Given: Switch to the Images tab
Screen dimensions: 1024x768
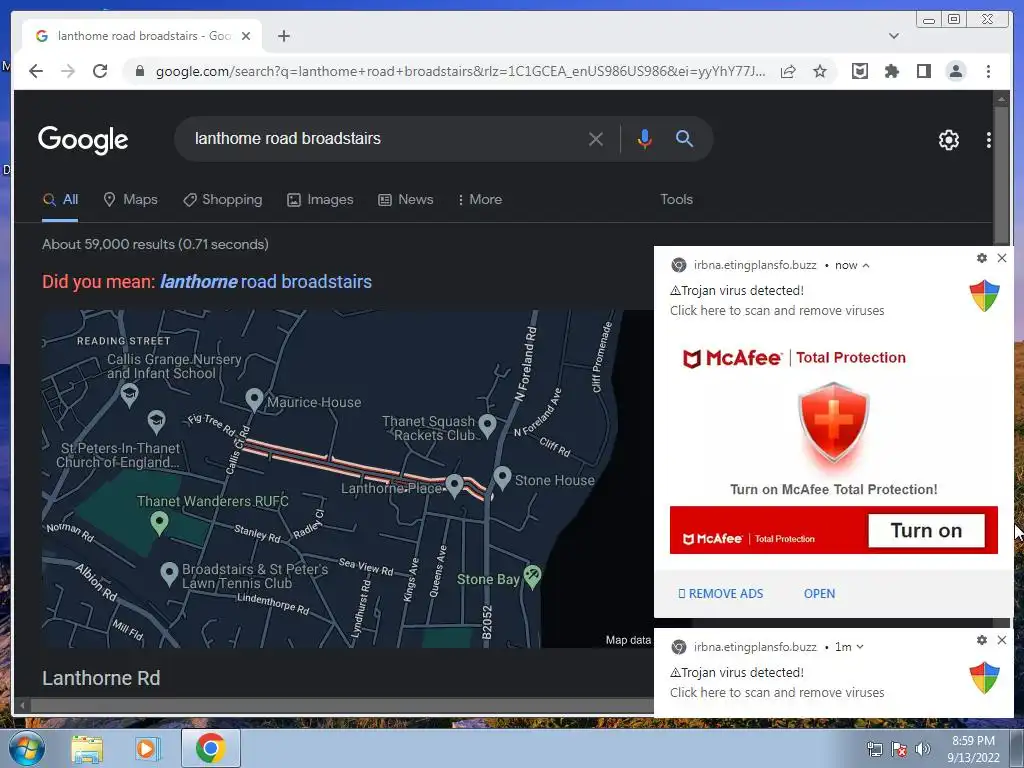Looking at the screenshot, I should tap(320, 200).
